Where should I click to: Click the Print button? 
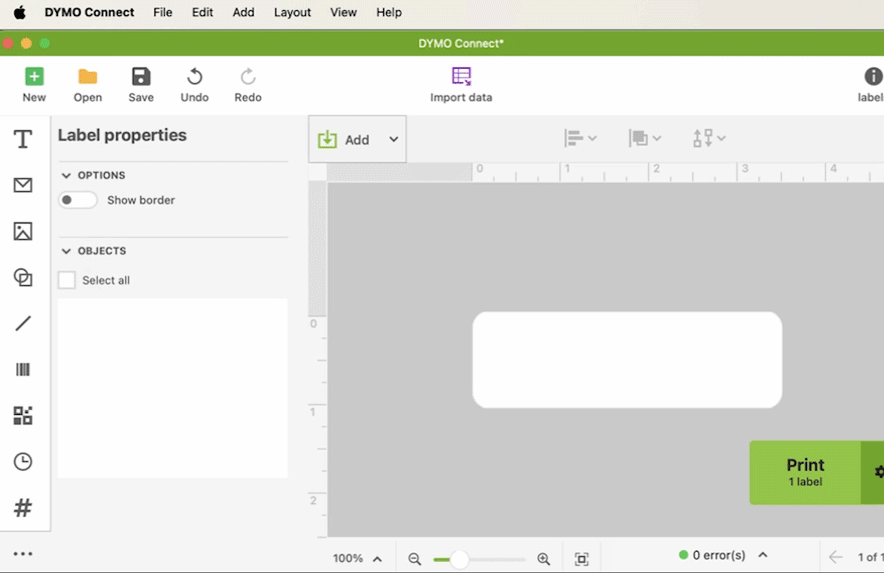(805, 472)
